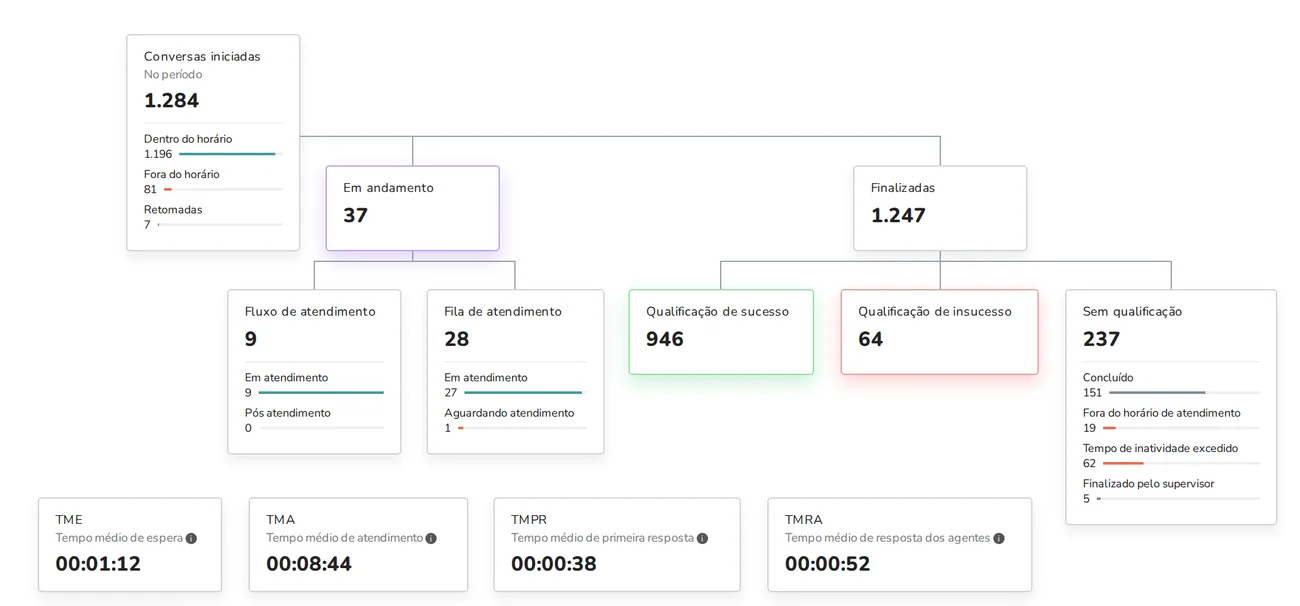Click the "1.196" value under Dentro do horário
This screenshot has height=606, width=1300.
(158, 154)
